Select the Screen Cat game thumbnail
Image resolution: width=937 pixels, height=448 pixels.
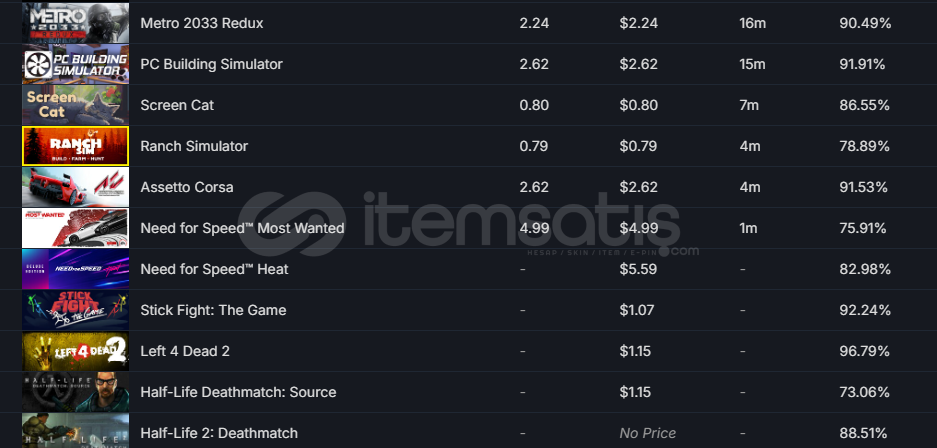coord(76,105)
